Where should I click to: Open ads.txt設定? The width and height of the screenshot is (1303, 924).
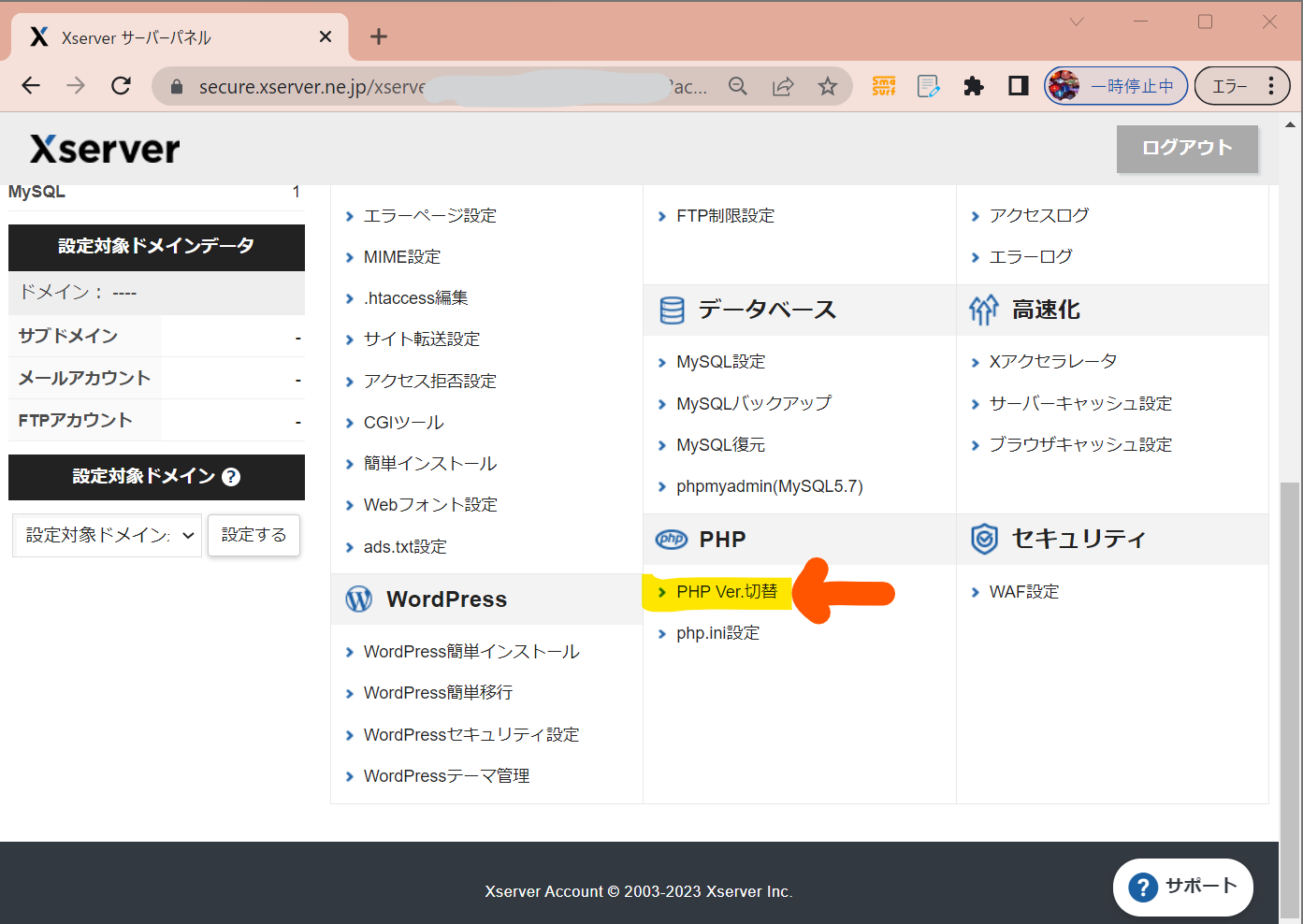[x=405, y=547]
